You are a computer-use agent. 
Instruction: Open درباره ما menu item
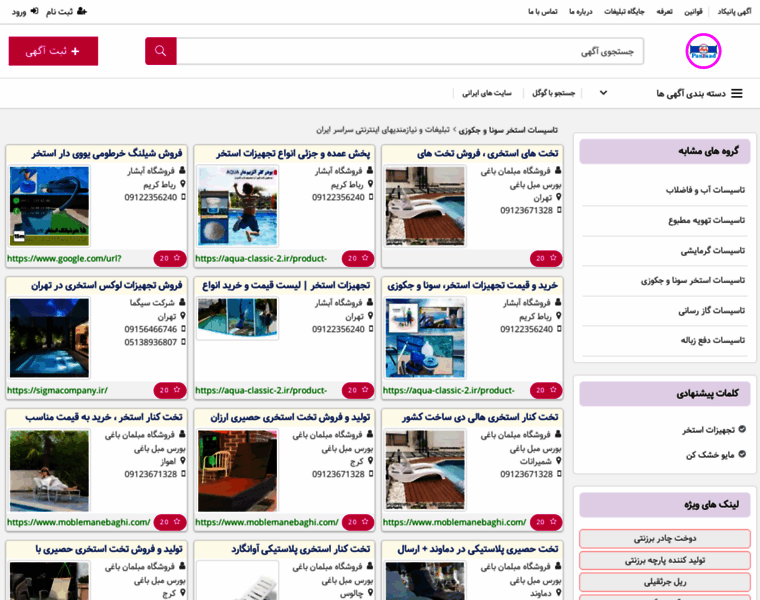[580, 12]
